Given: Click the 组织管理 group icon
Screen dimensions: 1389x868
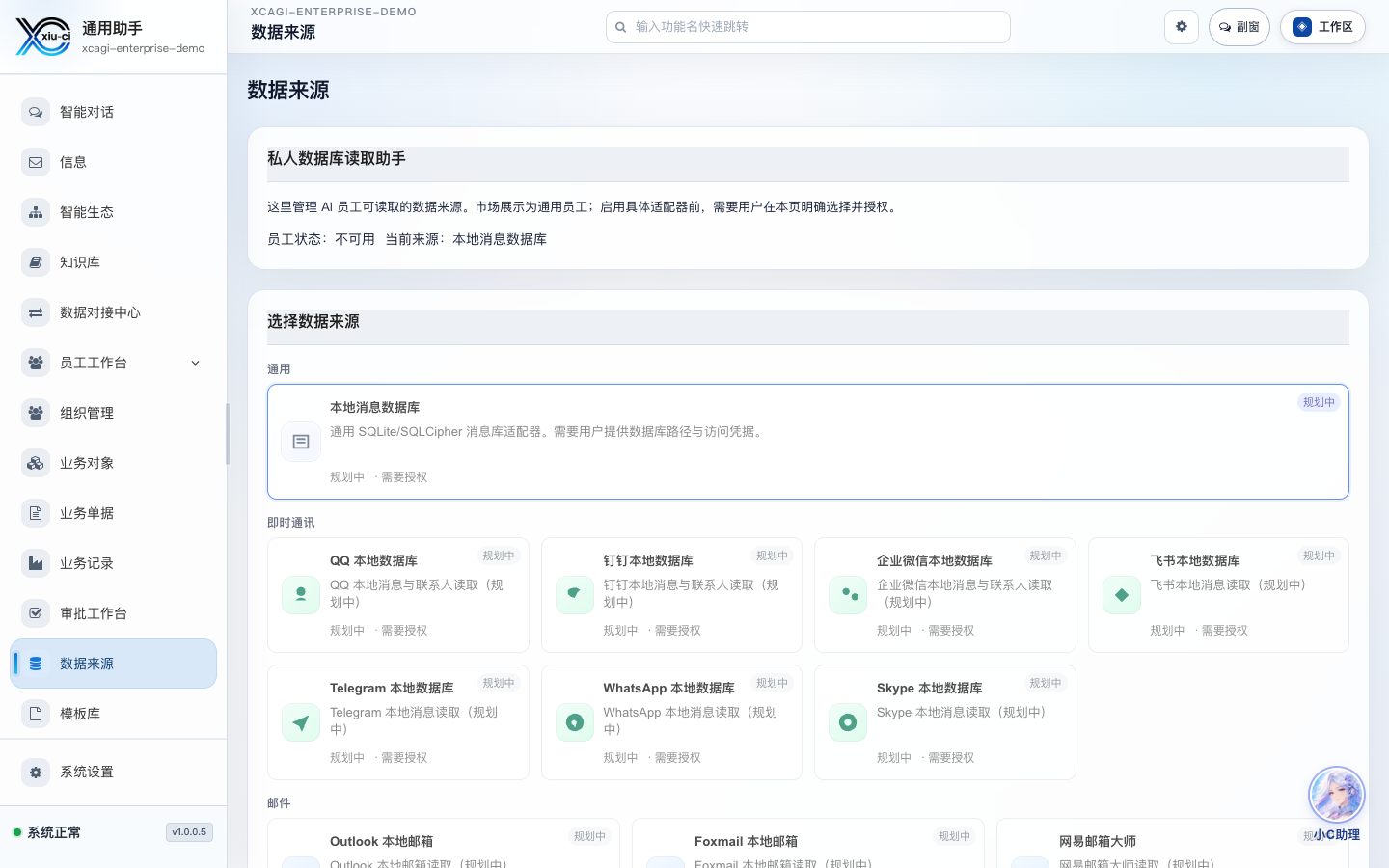Looking at the screenshot, I should click(x=36, y=413).
